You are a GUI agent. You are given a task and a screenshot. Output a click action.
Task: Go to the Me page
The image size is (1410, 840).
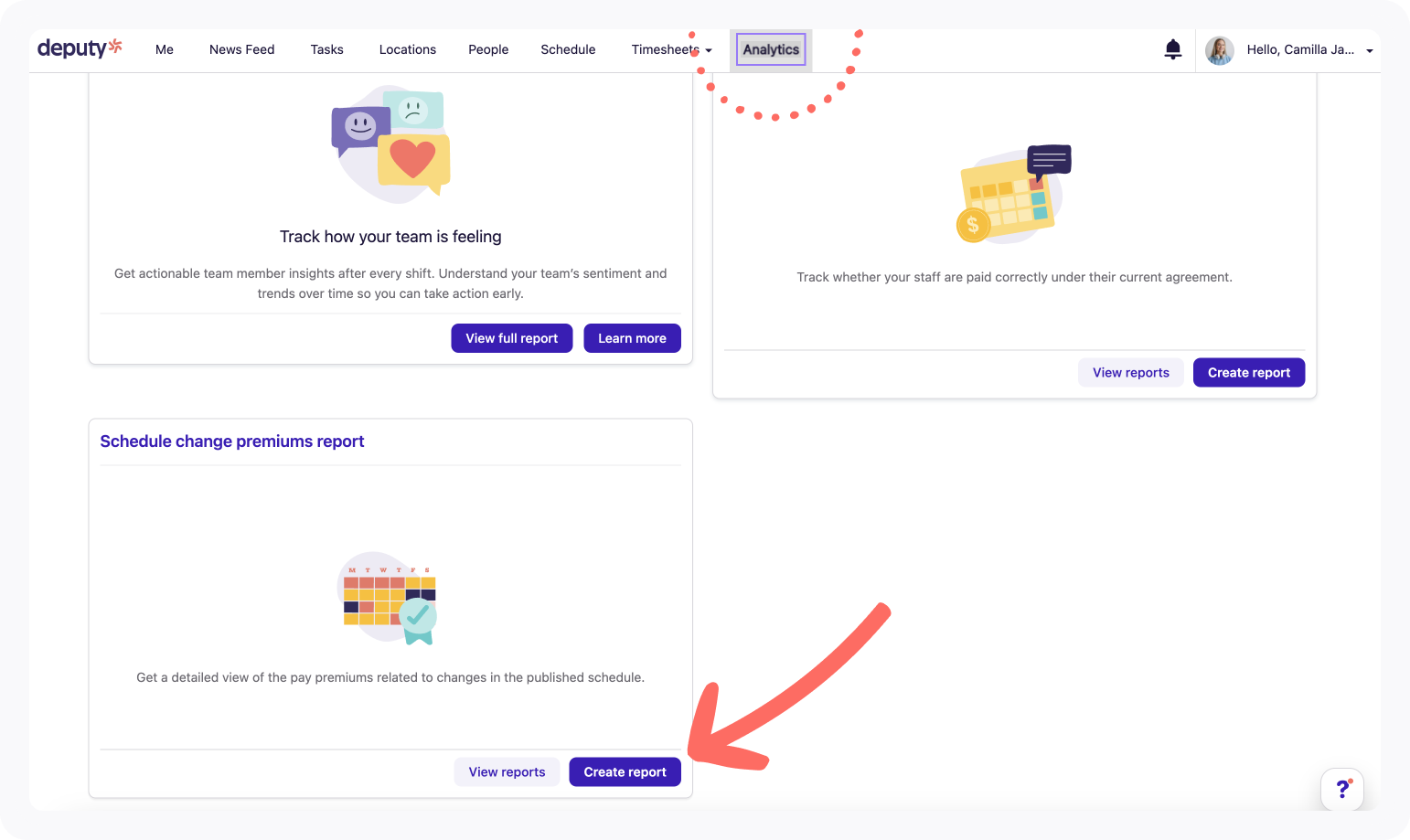coord(165,49)
